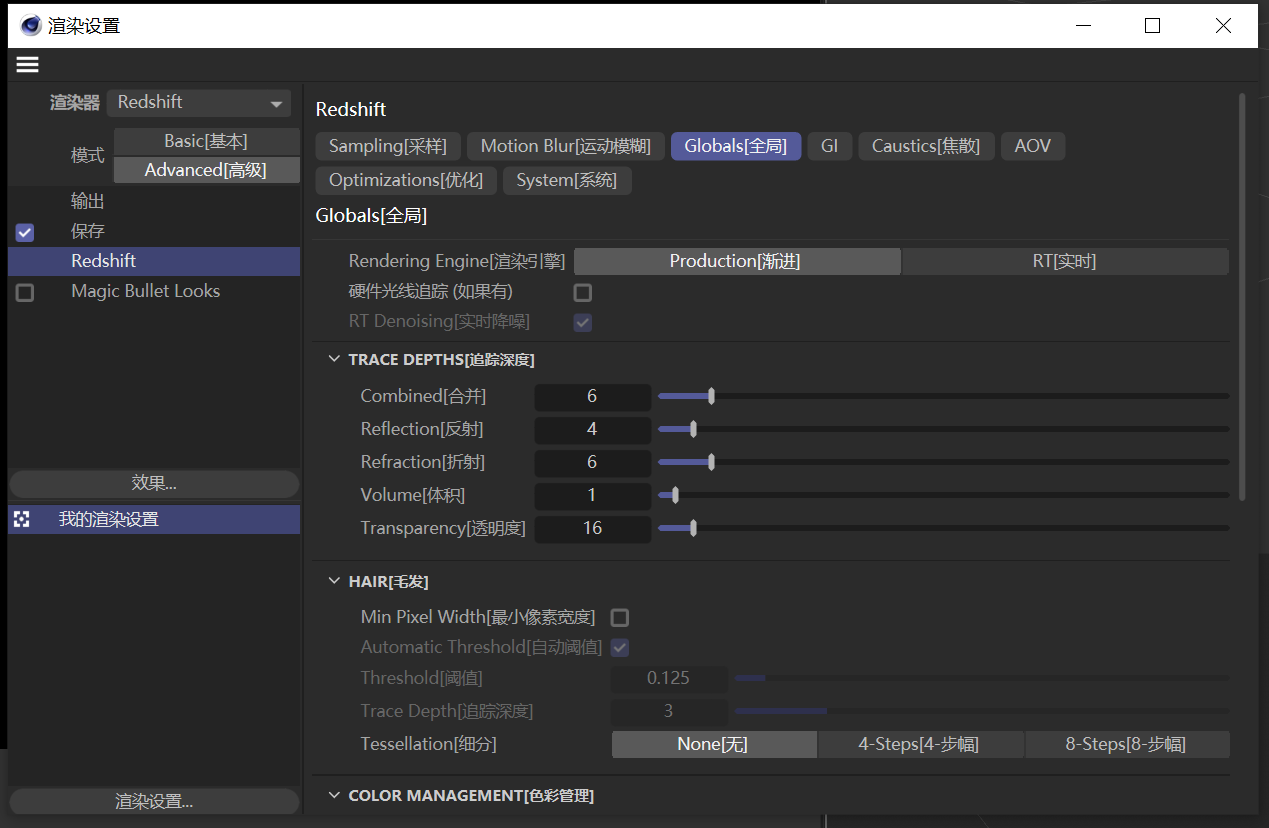Switch to the Optimizations tab
Image resolution: width=1269 pixels, height=828 pixels.
[405, 181]
